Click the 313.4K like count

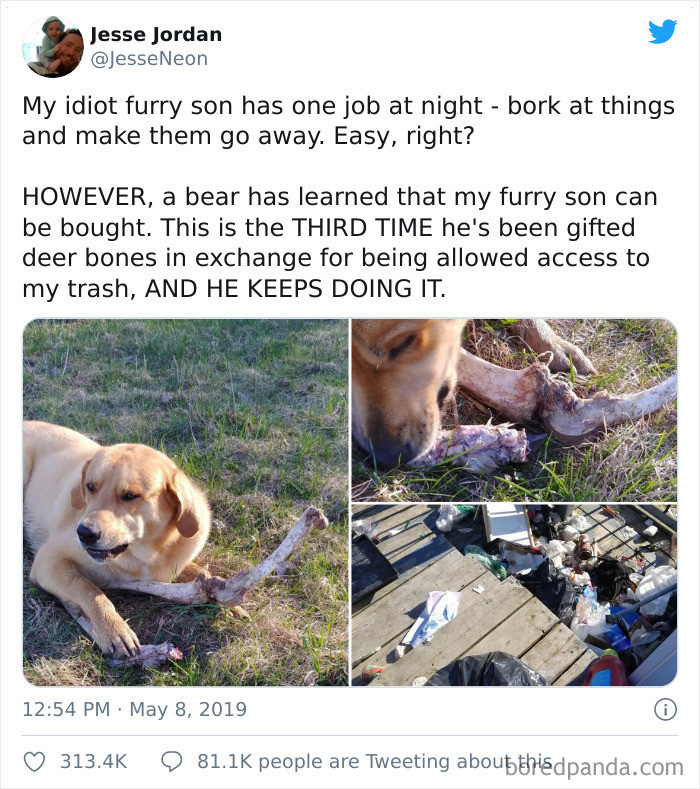click(93, 761)
